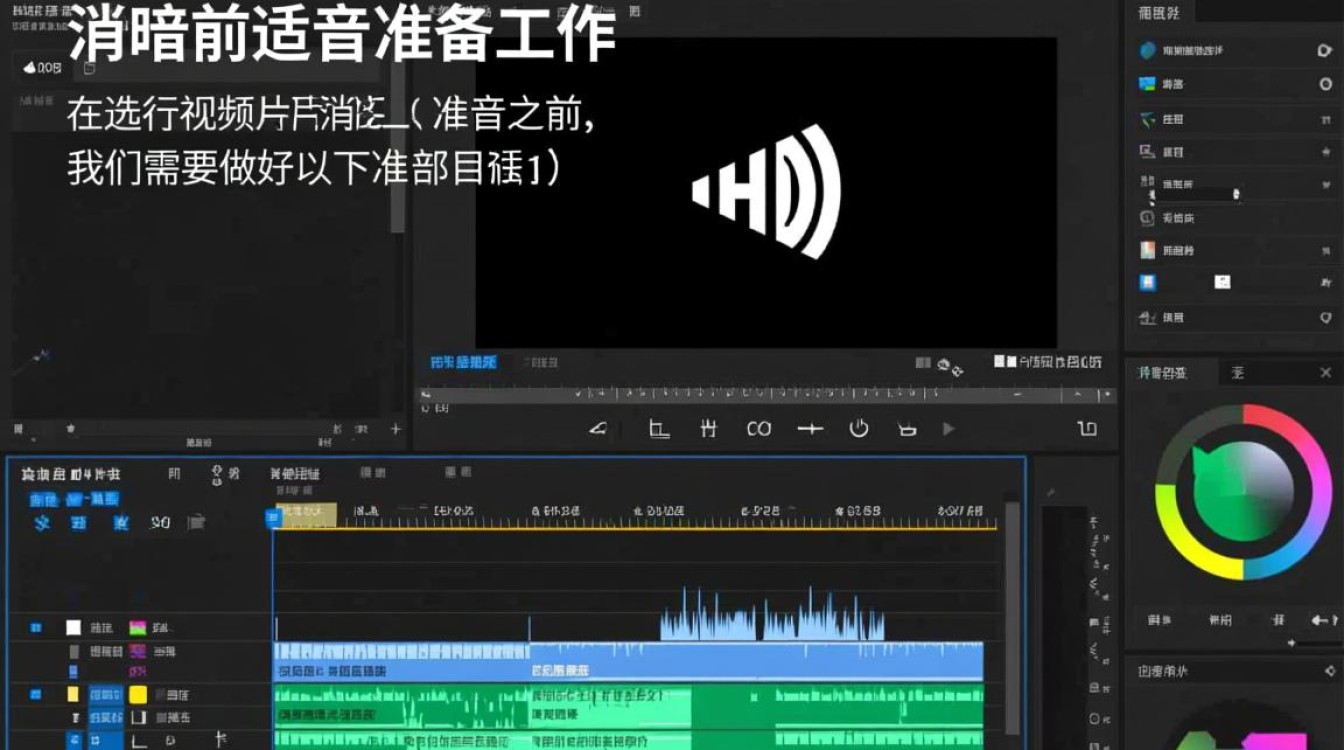The width and height of the screenshot is (1344, 750).
Task: Click the play triangle in preview transport
Action: 949,429
